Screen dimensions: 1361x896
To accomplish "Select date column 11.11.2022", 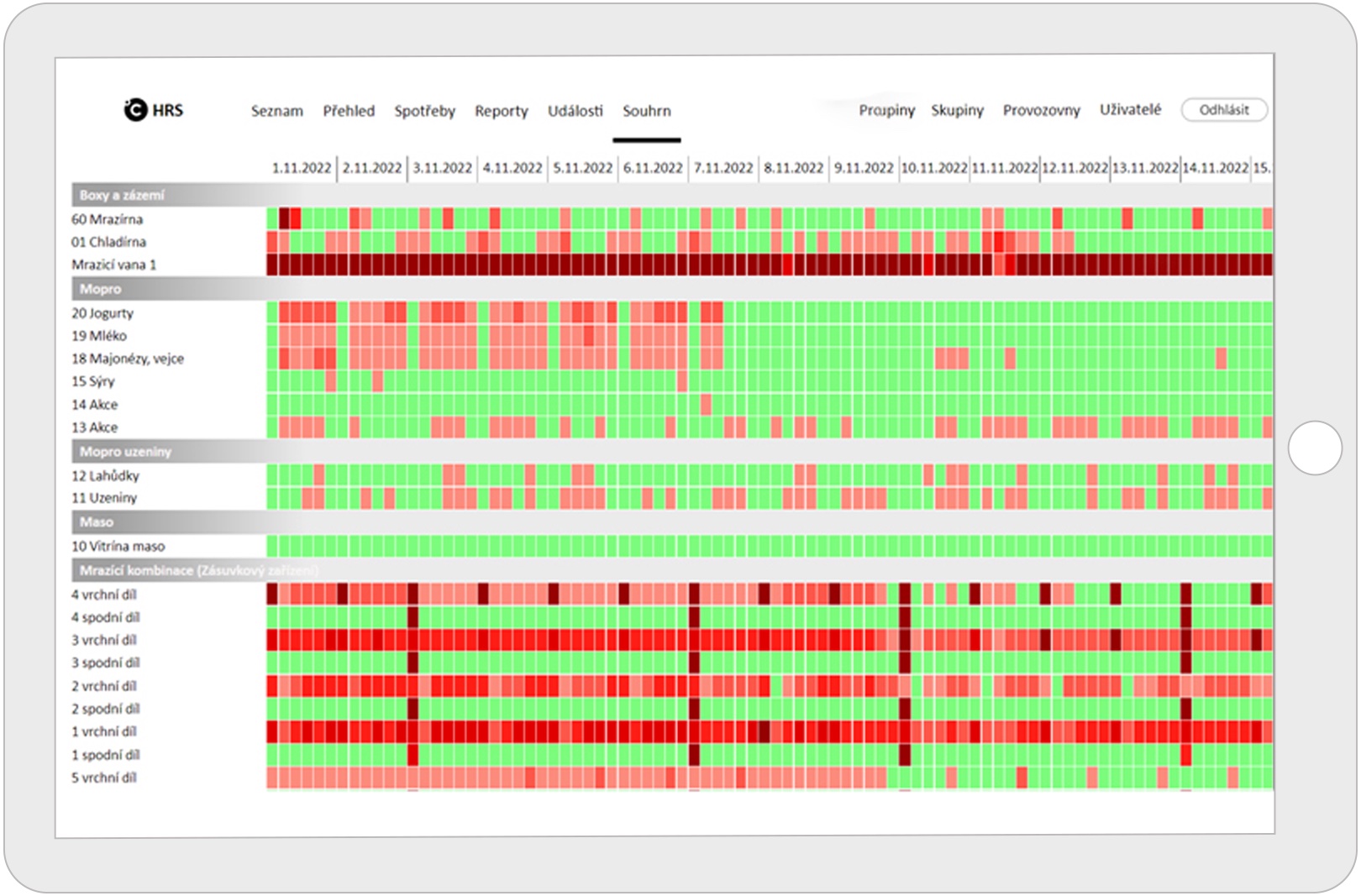I will pos(1005,168).
